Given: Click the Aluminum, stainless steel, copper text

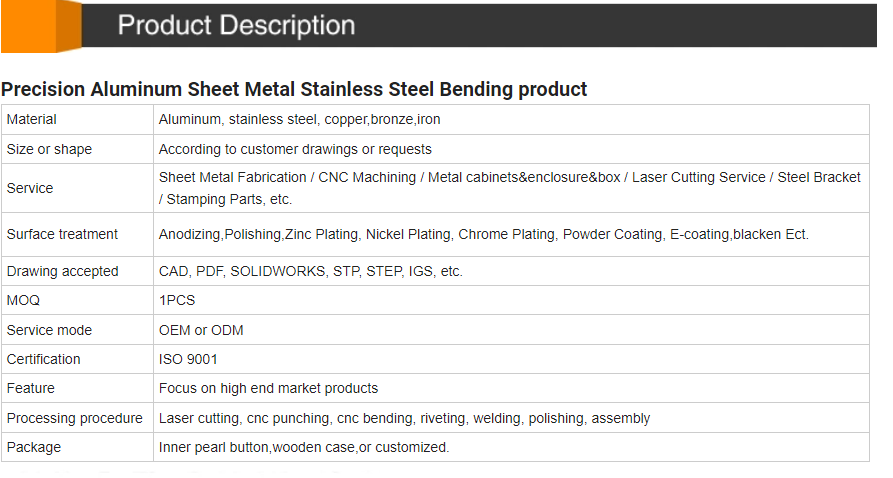Looking at the screenshot, I should pyautogui.click(x=299, y=119).
